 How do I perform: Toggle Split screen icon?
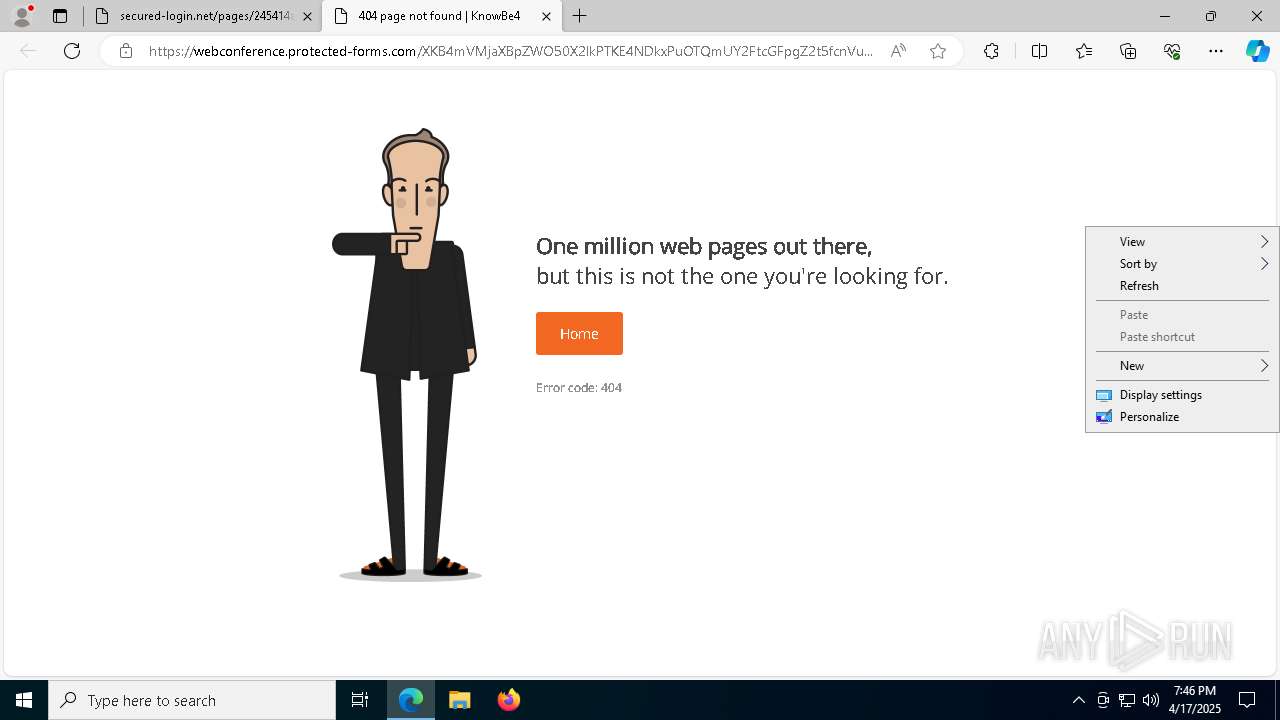tap(1039, 51)
